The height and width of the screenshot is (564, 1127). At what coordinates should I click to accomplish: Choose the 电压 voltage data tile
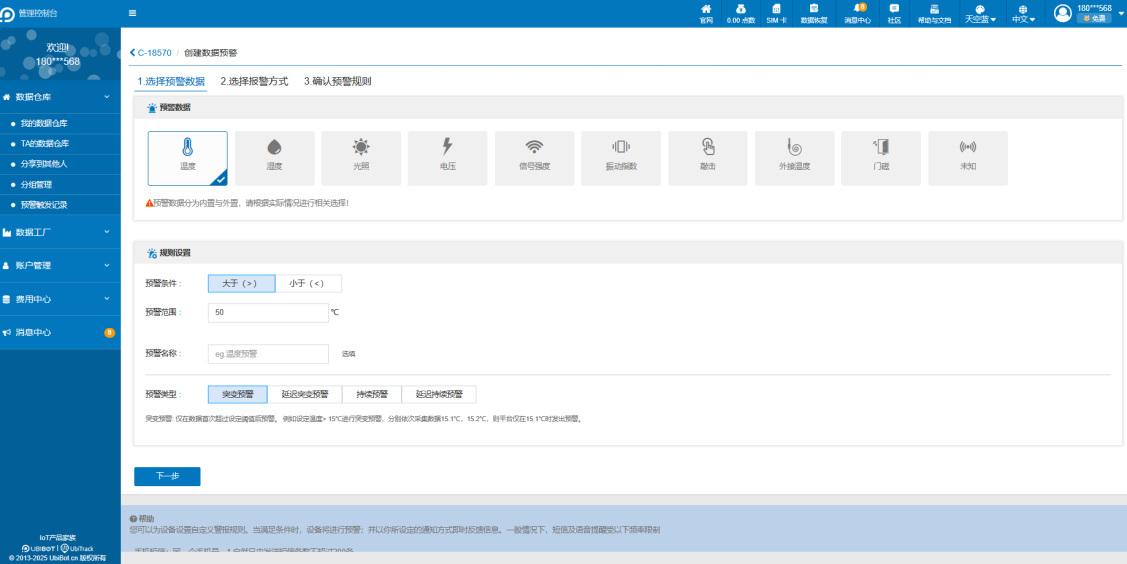[447, 158]
